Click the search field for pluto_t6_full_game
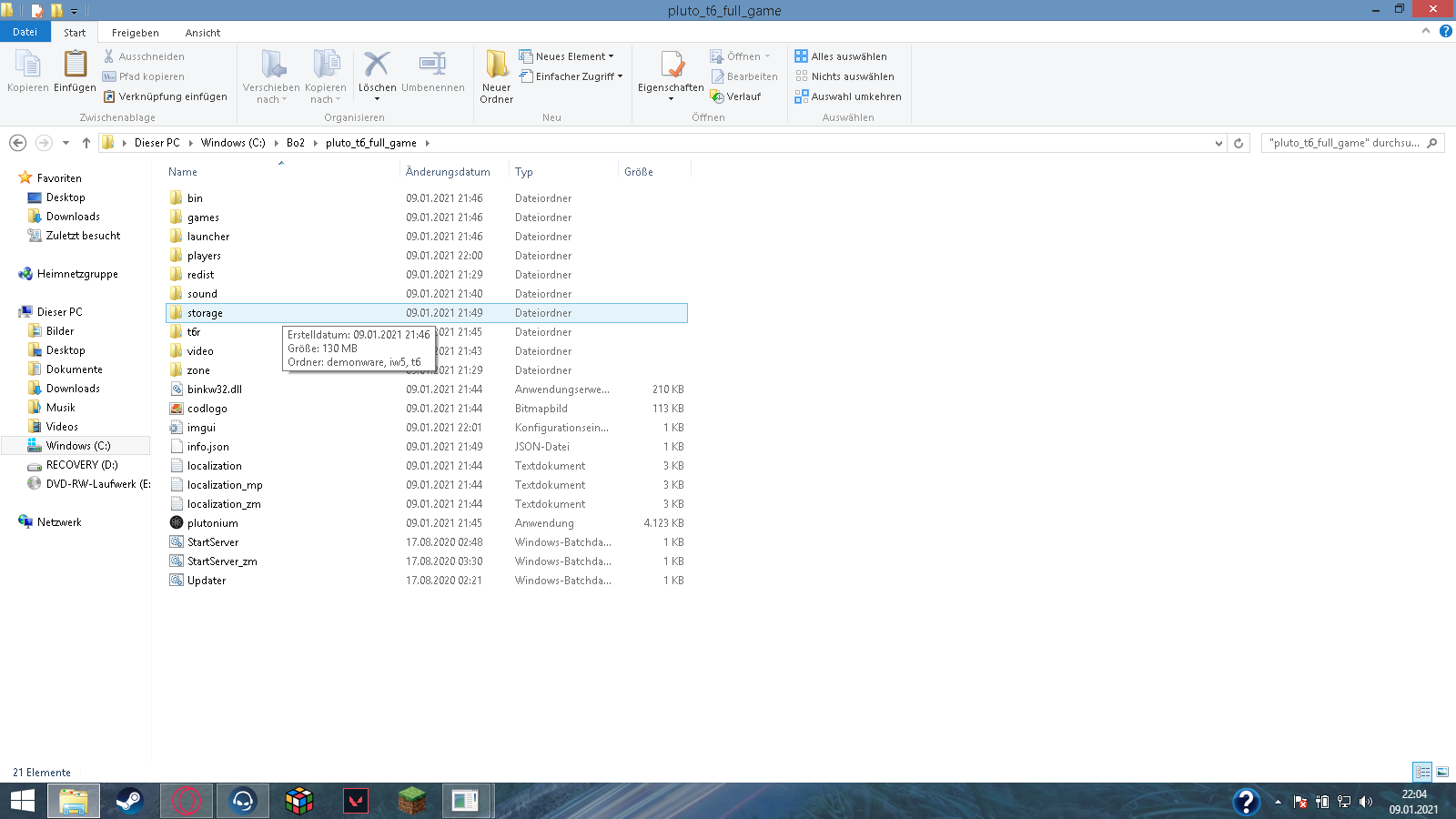The height and width of the screenshot is (819, 1456). pyautogui.click(x=1343, y=143)
